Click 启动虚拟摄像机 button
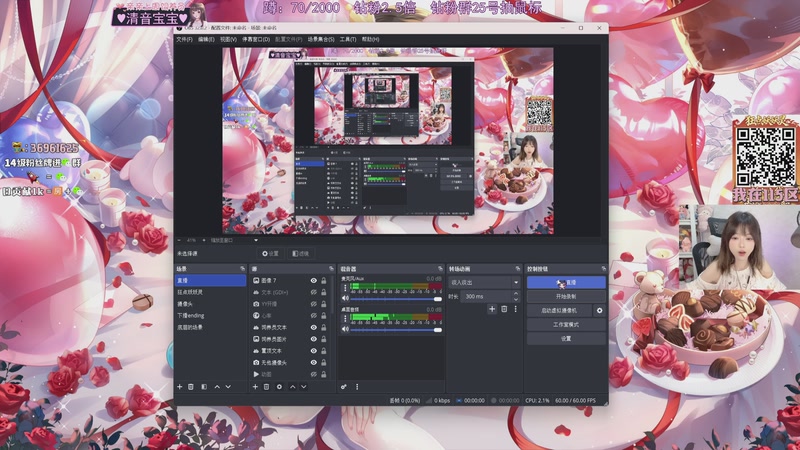This screenshot has height=450, width=800. click(559, 310)
